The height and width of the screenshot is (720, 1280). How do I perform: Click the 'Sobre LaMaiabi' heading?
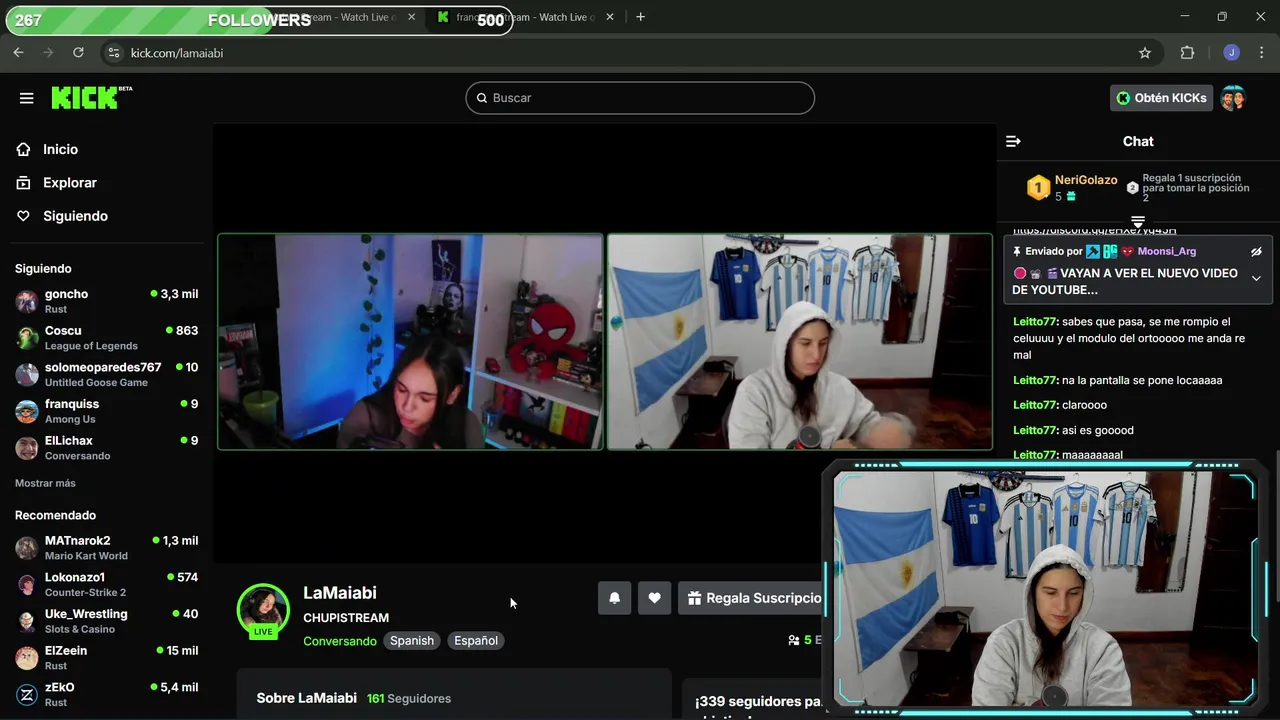[x=306, y=698]
